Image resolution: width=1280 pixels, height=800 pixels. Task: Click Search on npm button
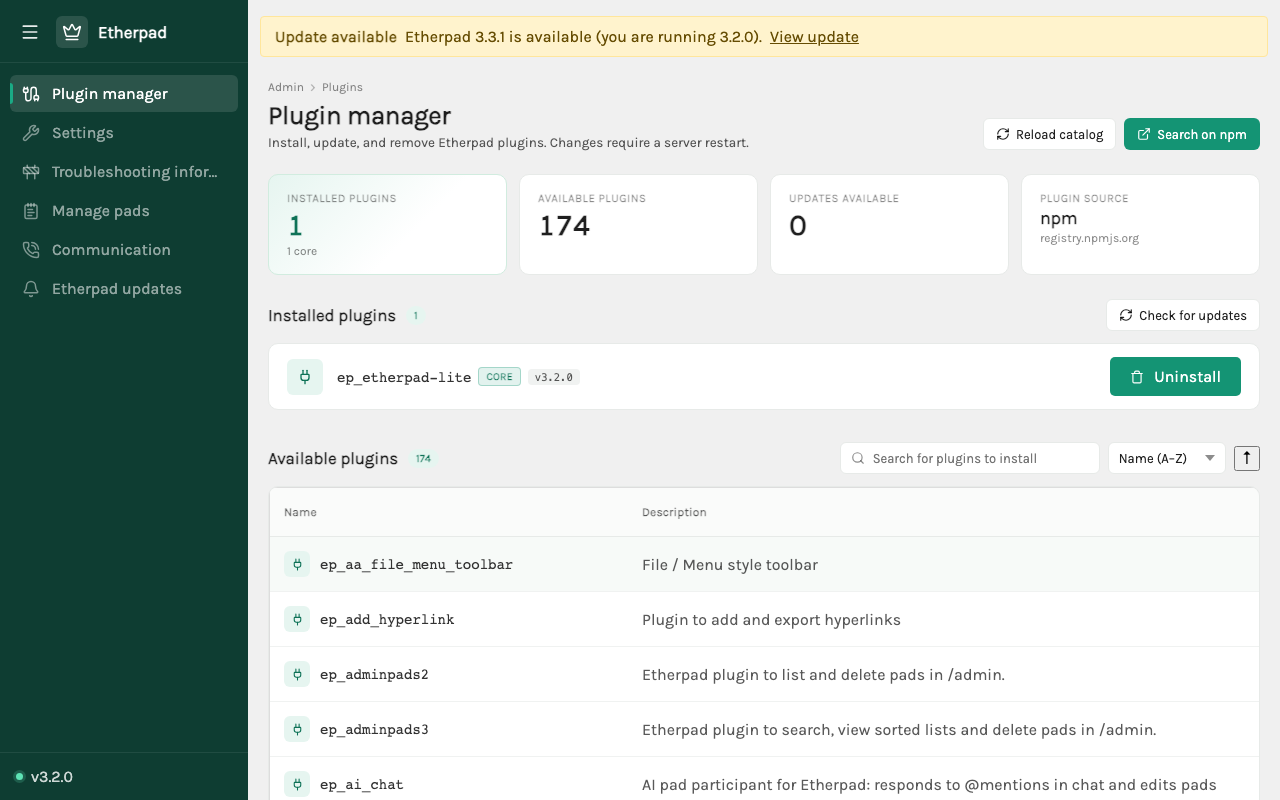[1192, 134]
